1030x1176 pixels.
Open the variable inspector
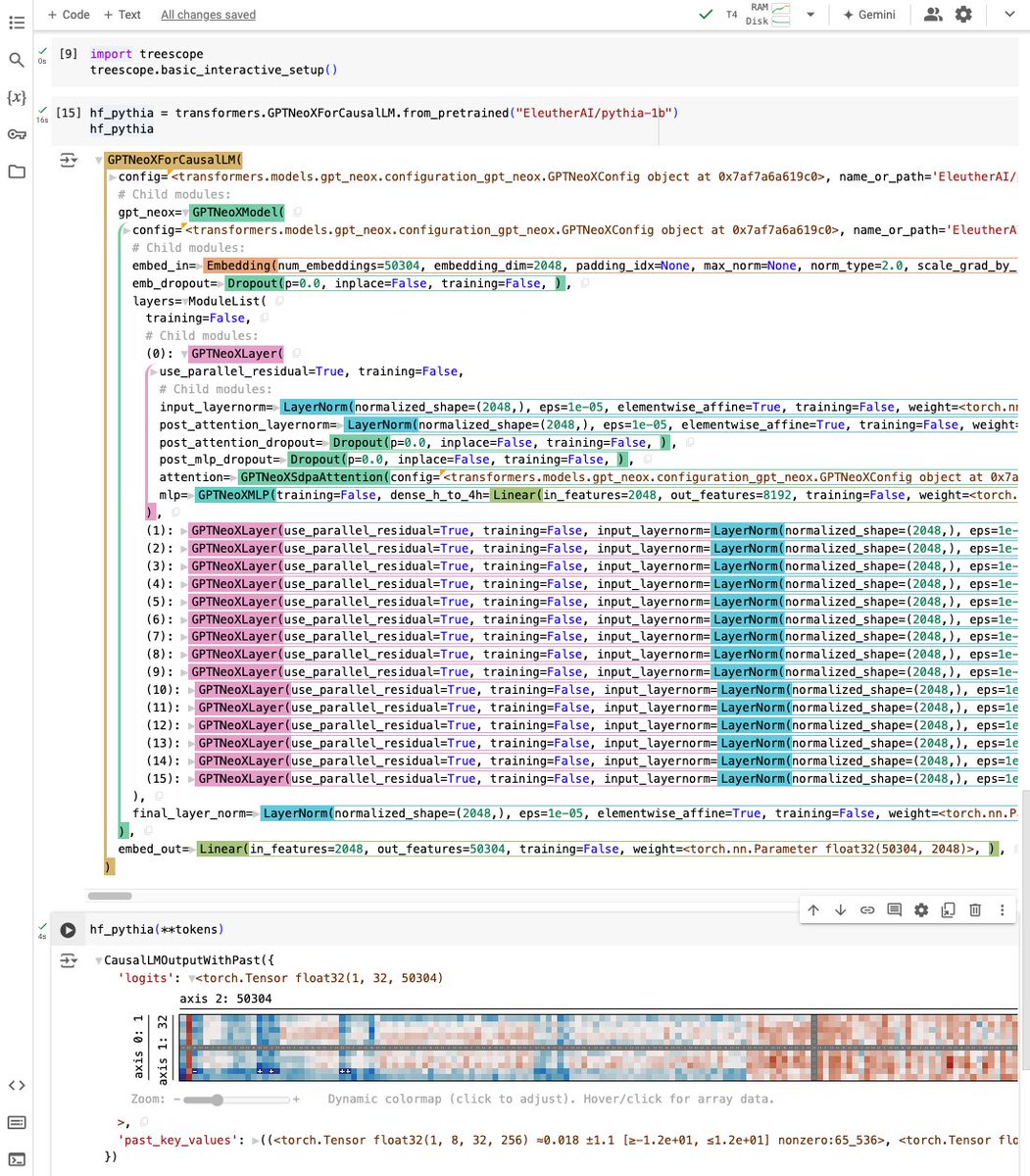click(x=17, y=98)
